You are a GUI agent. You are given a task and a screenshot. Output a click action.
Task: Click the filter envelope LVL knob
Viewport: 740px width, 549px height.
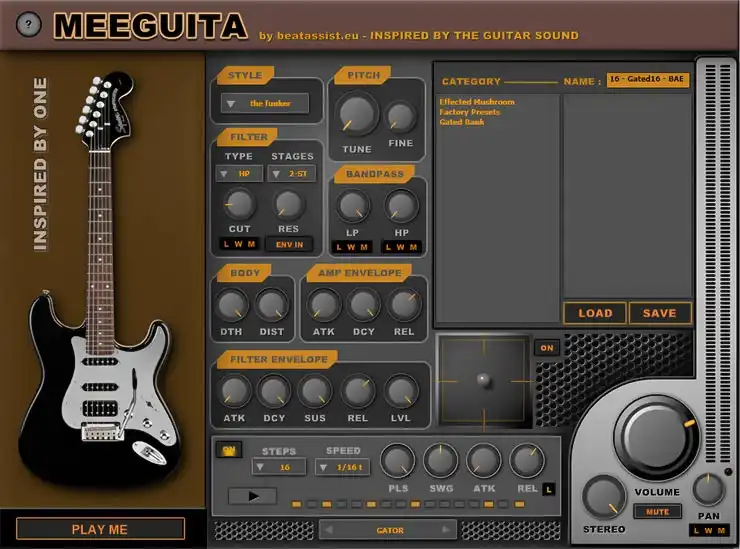pyautogui.click(x=401, y=391)
